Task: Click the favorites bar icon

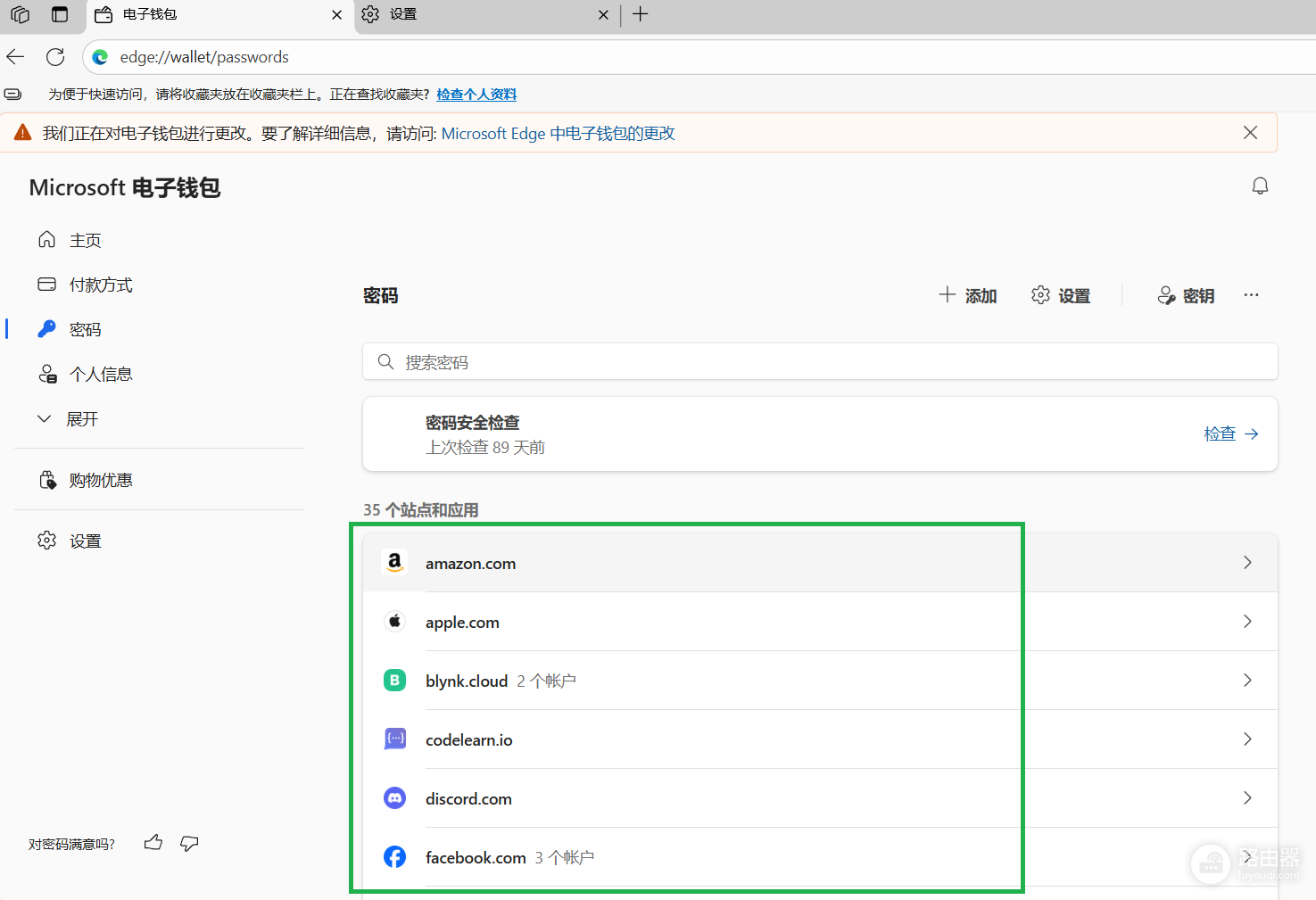Action: click(x=12, y=94)
